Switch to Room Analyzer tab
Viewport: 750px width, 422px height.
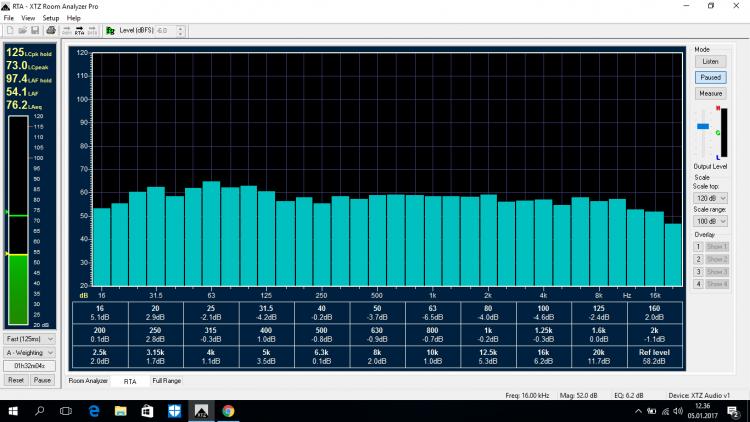88,381
